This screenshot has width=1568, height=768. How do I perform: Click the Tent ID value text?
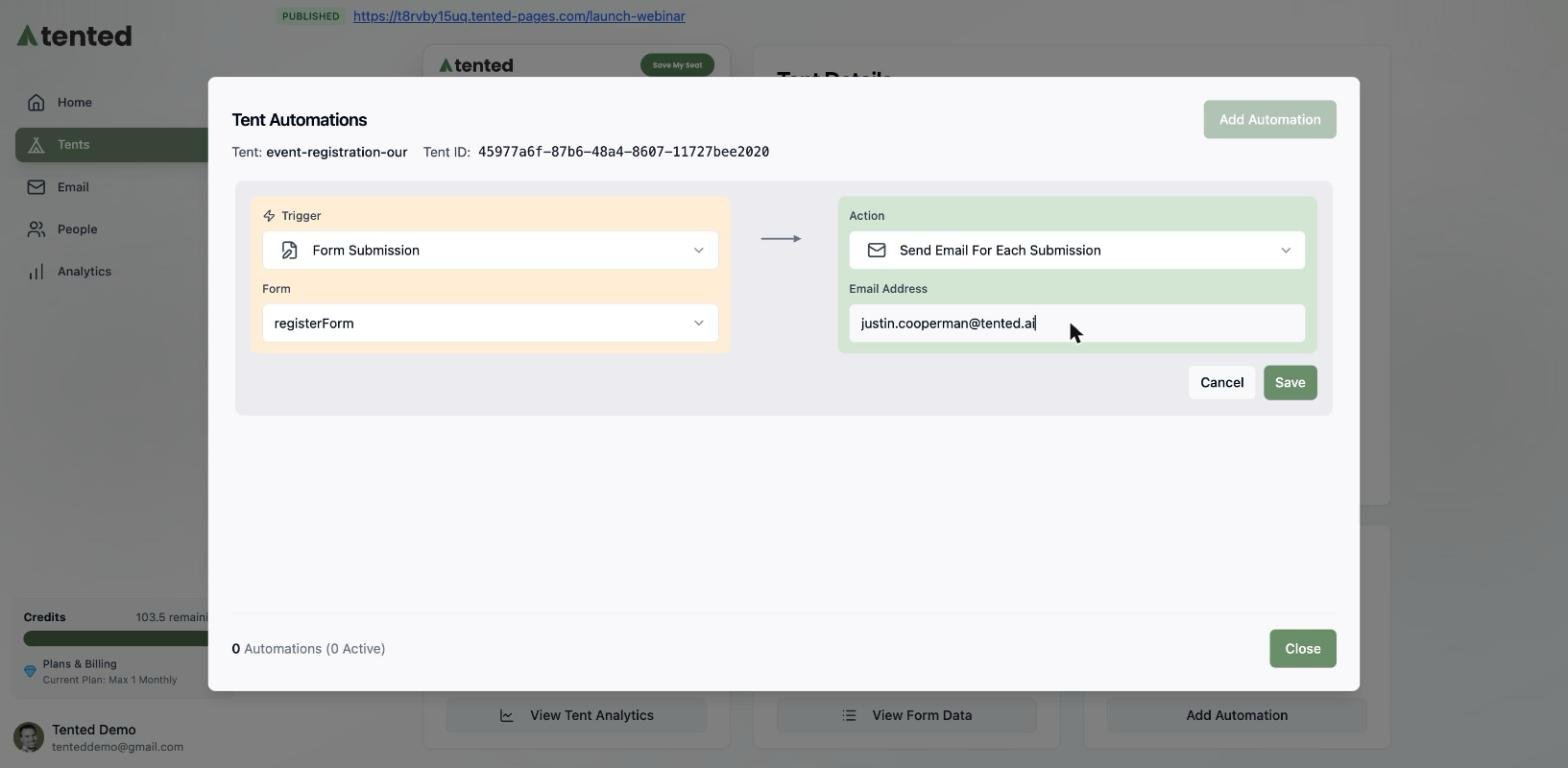click(623, 152)
